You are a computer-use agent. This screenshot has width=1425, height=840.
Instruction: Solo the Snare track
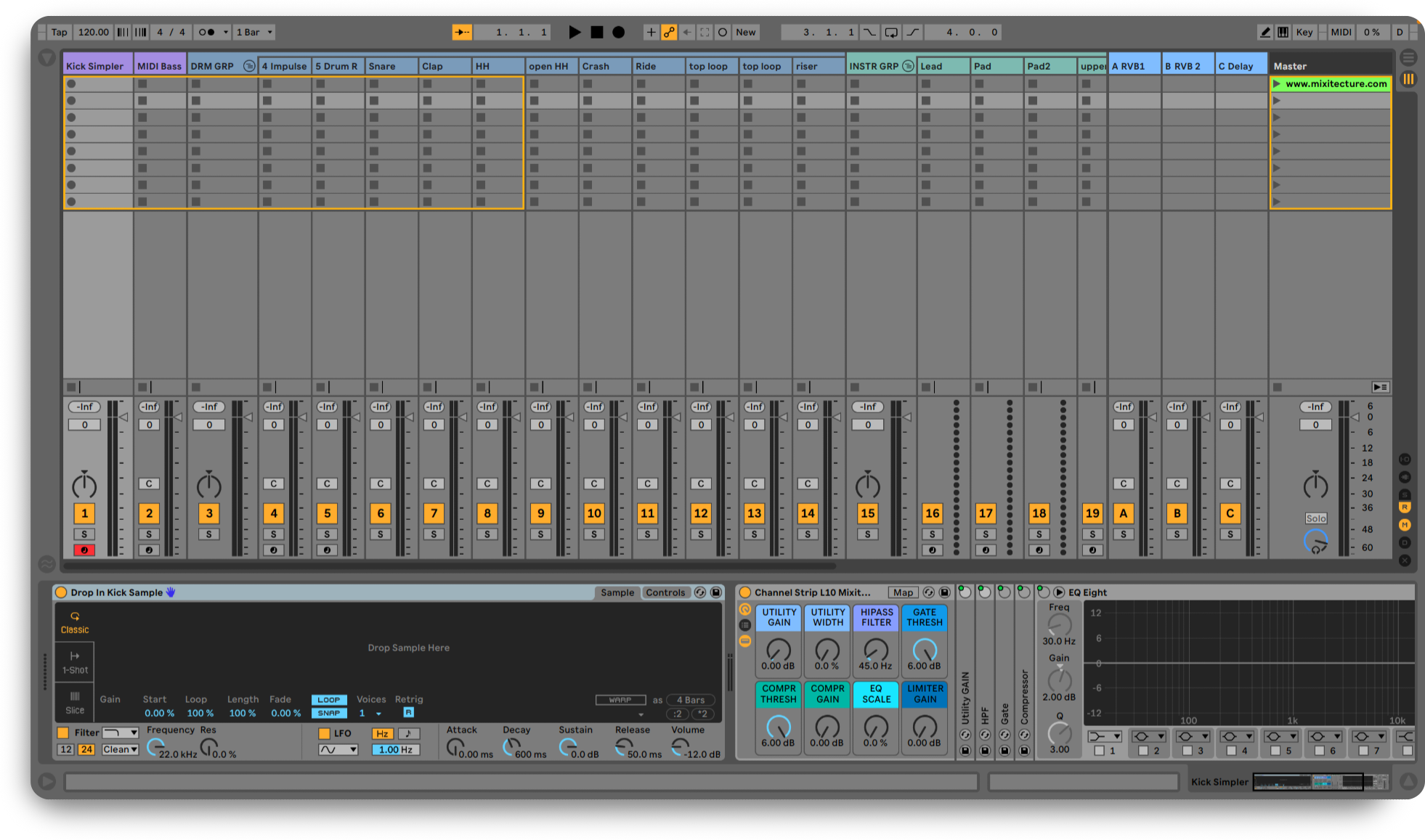[x=380, y=534]
